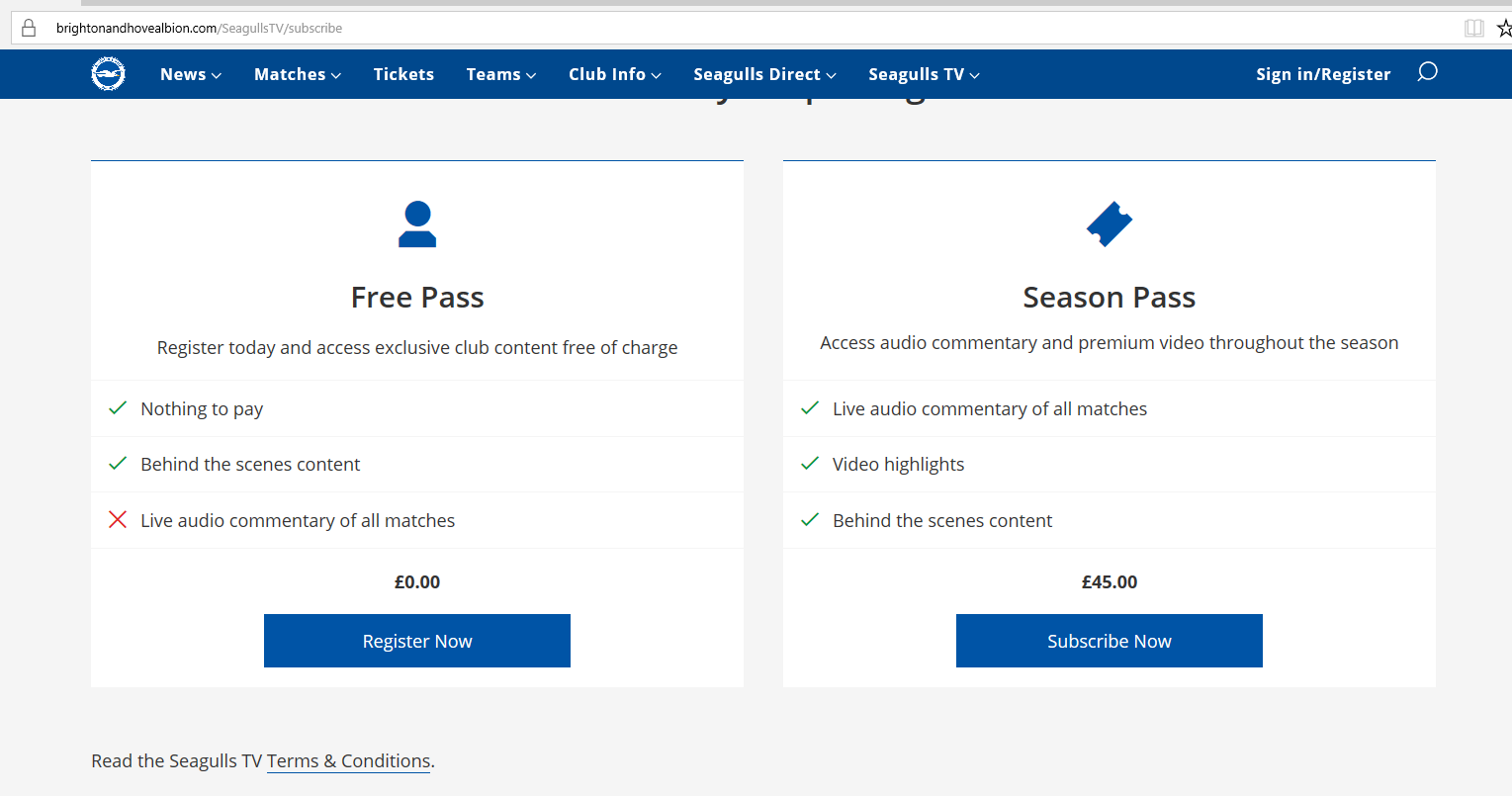
Task: Click the £45.00 price
Action: pyautogui.click(x=1110, y=582)
